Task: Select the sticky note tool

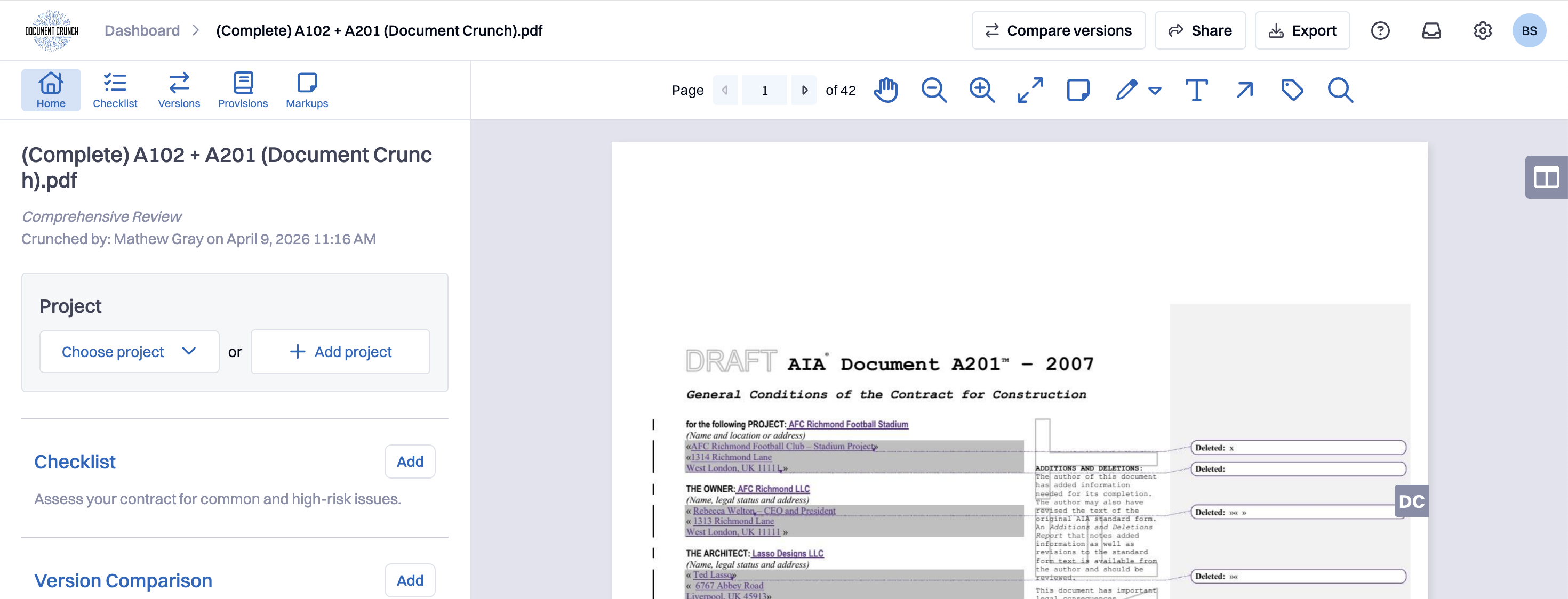Action: point(1078,90)
